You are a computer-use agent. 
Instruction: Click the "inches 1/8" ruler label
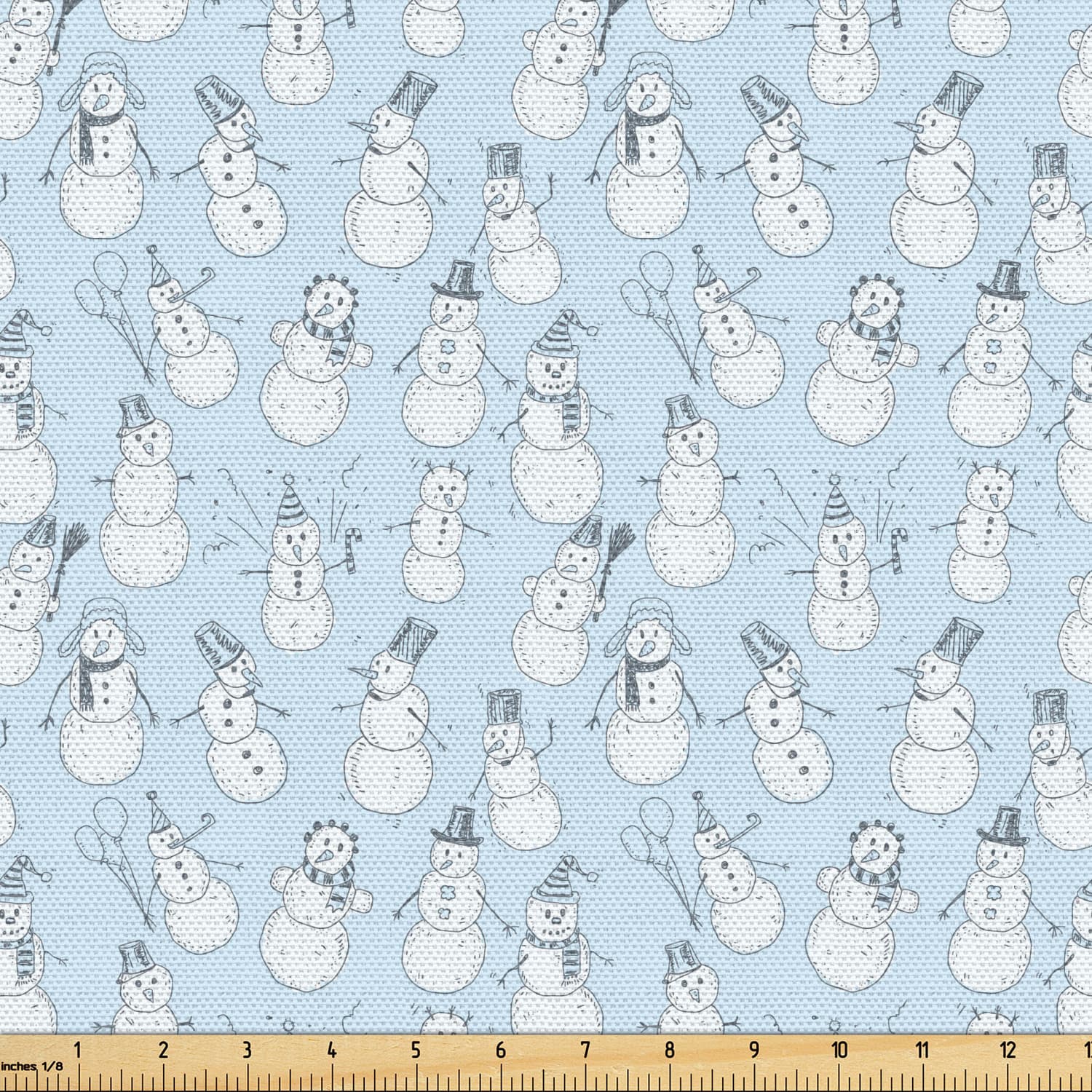tap(31, 1066)
